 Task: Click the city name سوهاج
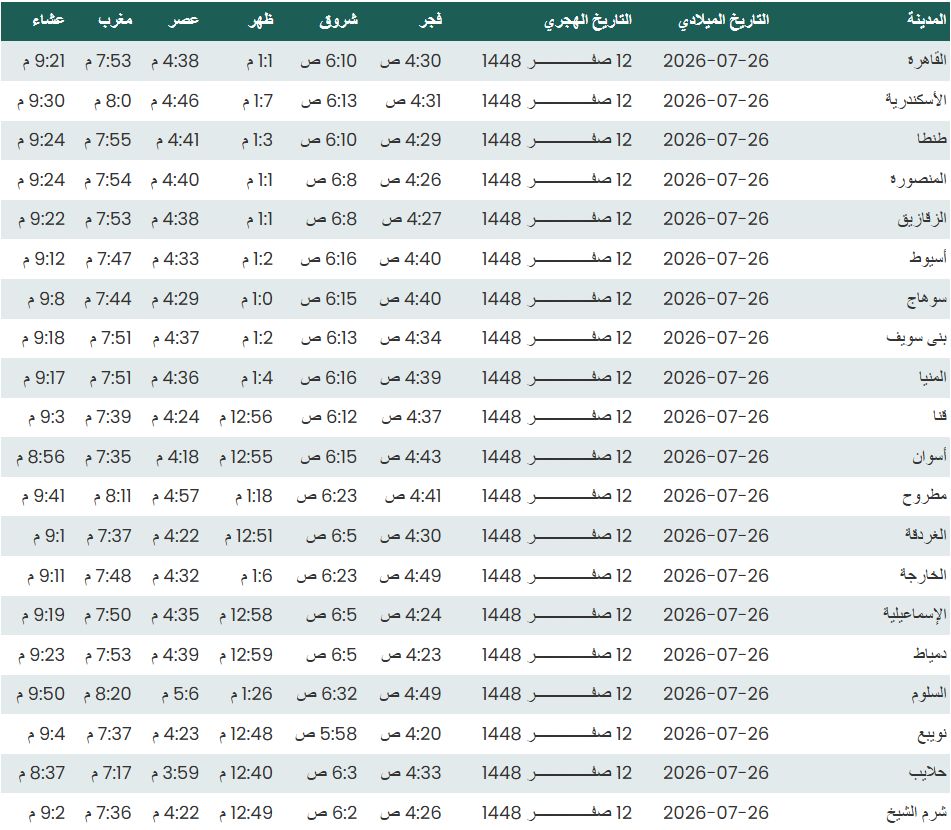tap(926, 299)
